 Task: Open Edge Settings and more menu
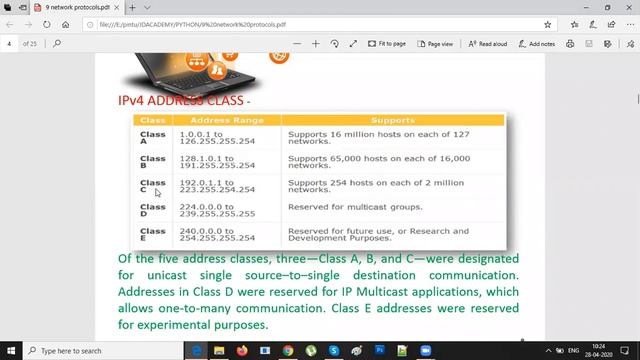pyautogui.click(x=630, y=24)
